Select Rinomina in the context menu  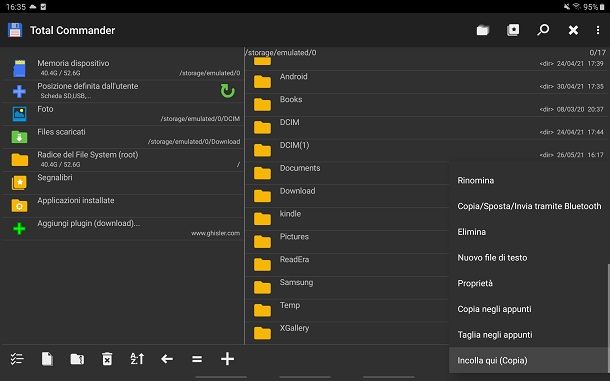tap(529, 181)
